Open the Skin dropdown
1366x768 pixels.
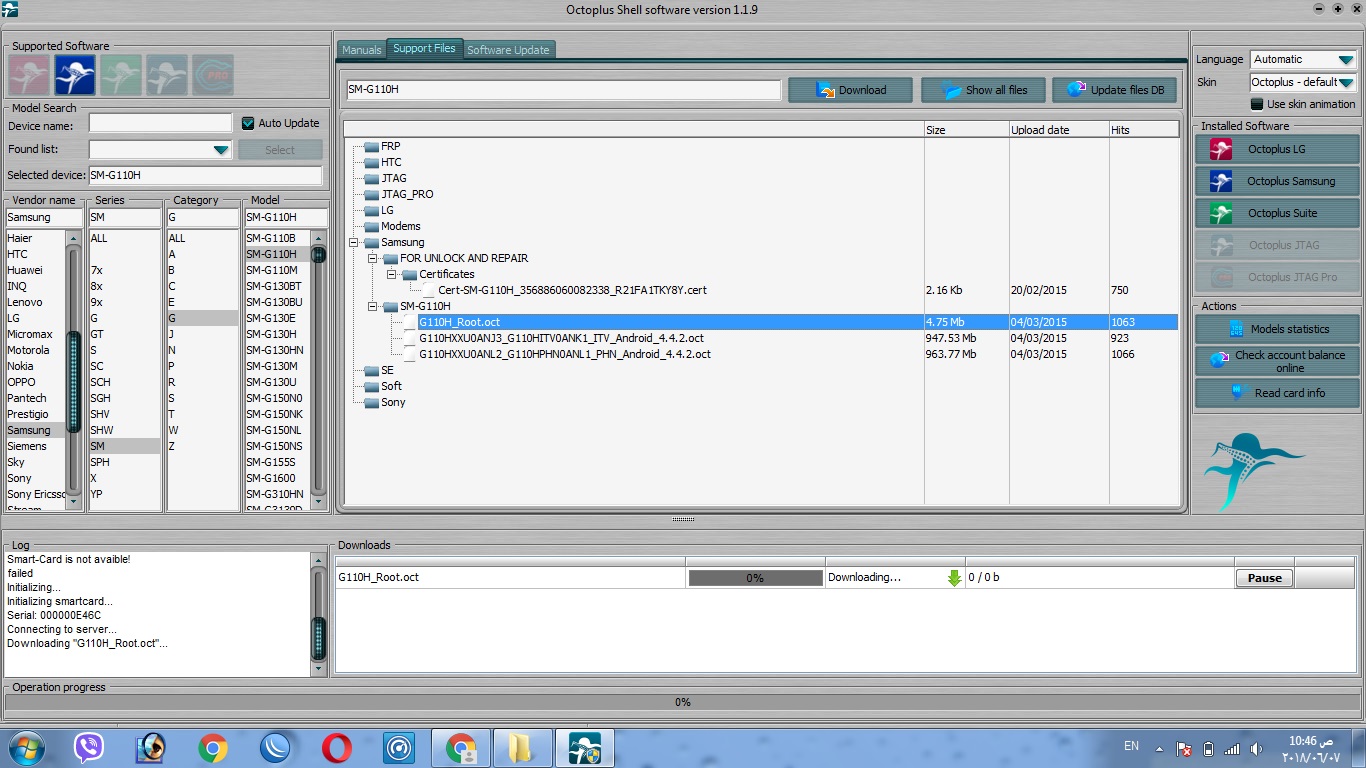1344,82
